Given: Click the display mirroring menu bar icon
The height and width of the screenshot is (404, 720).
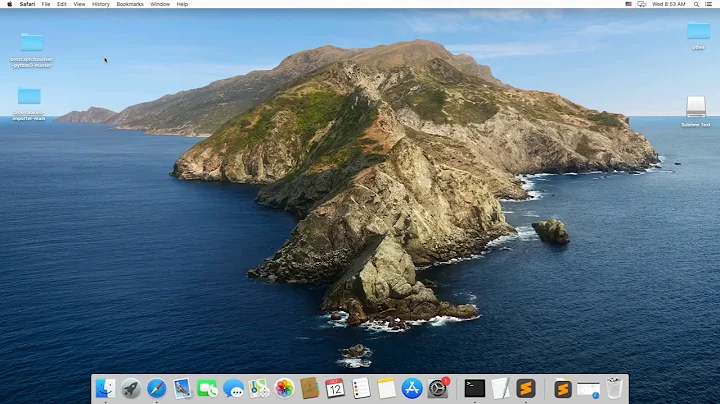Looking at the screenshot, I should [x=641, y=4].
